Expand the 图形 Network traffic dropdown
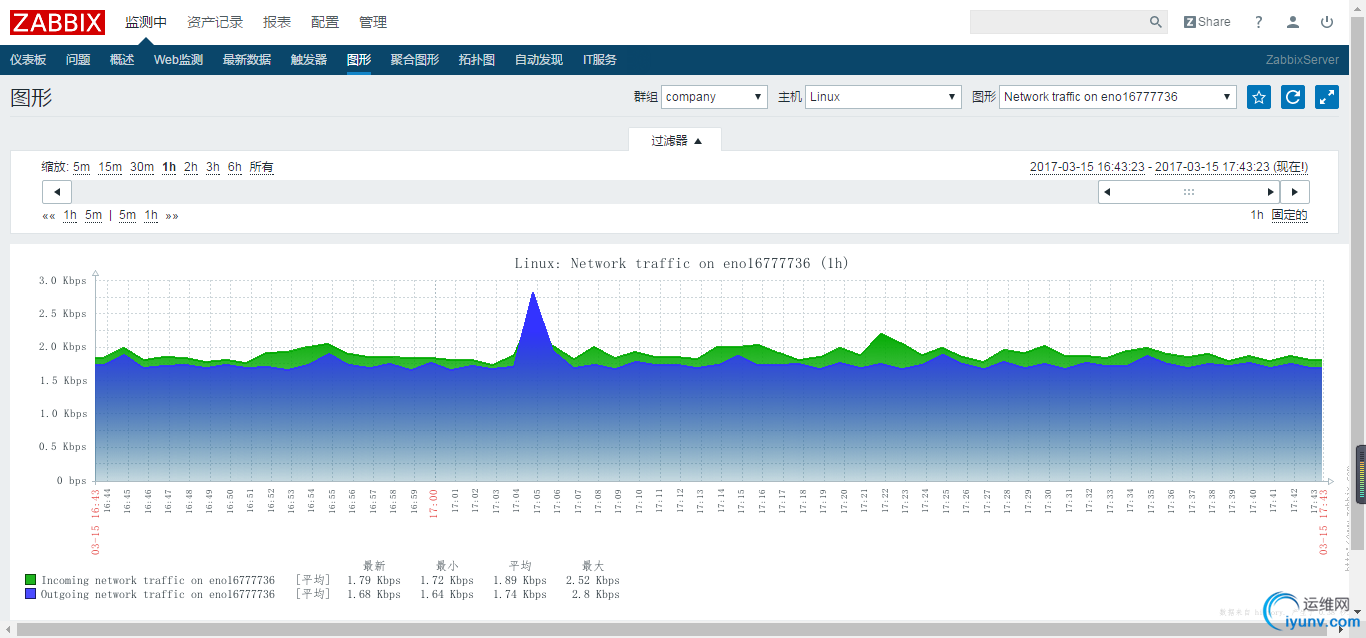 pos(1117,97)
